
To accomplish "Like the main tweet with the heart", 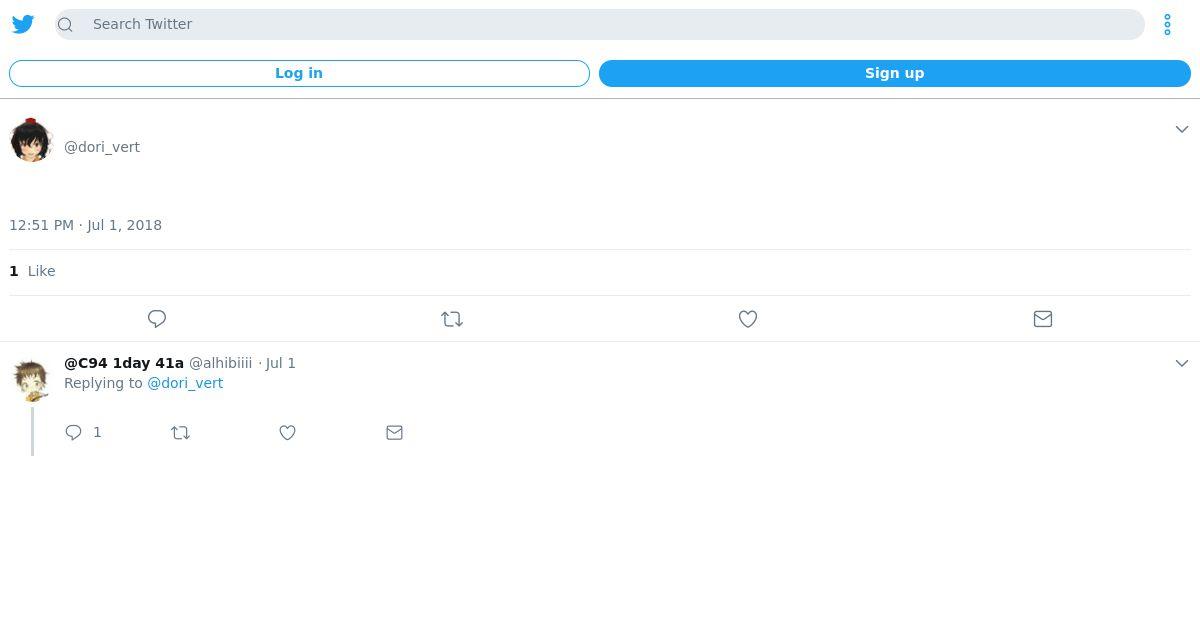I will [x=748, y=319].
